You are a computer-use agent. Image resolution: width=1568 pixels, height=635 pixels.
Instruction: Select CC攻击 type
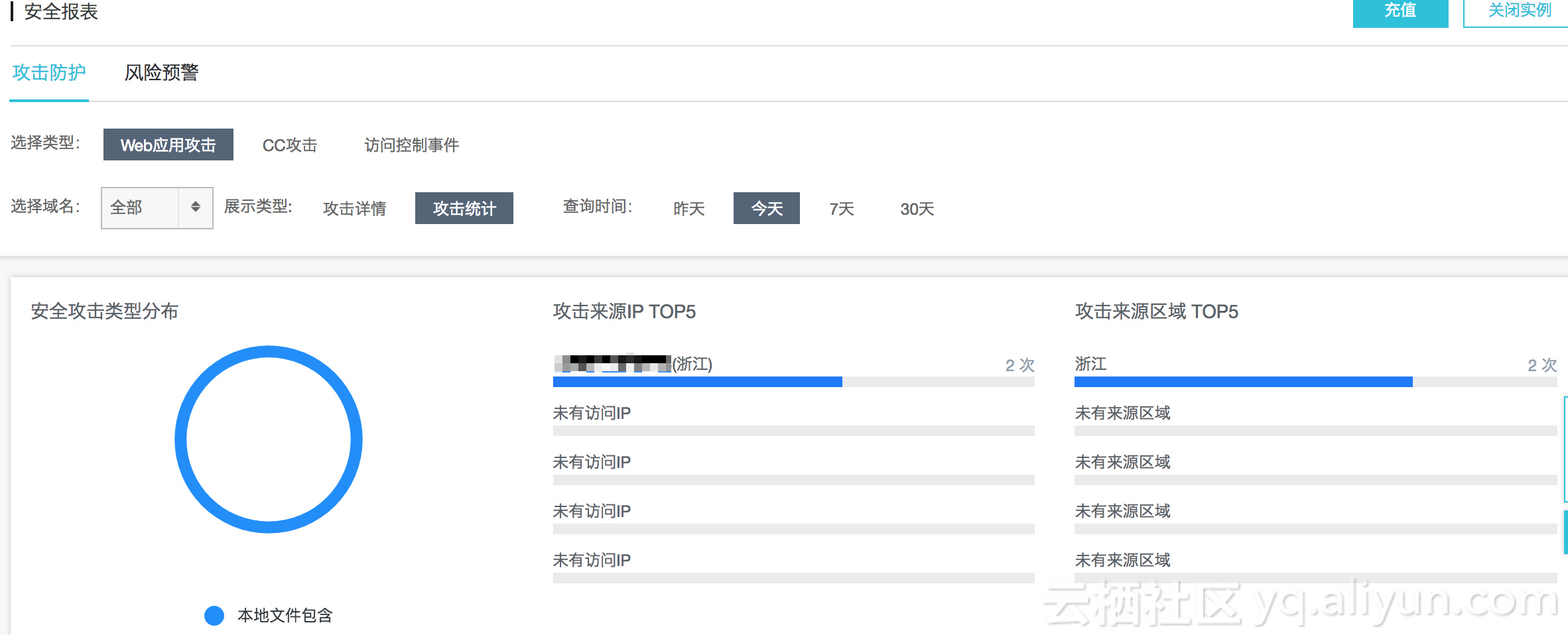pyautogui.click(x=290, y=145)
